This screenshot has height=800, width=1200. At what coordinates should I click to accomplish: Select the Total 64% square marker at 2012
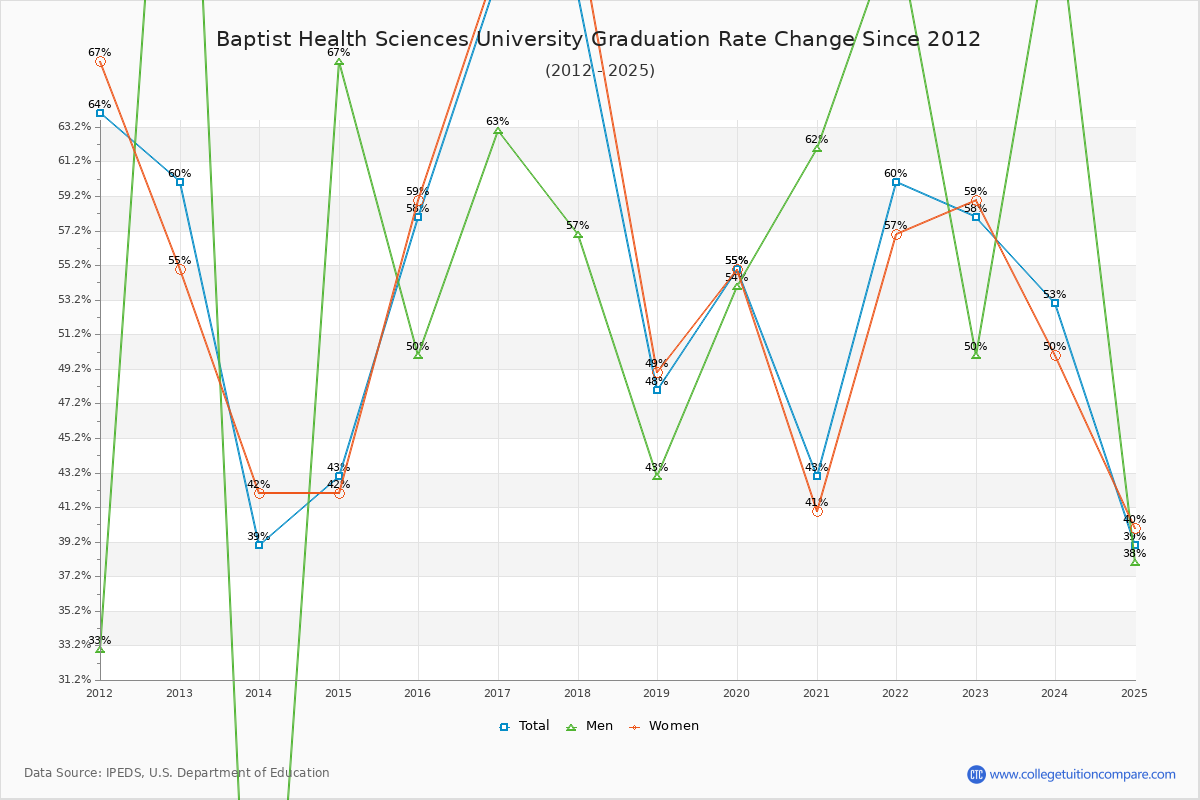click(x=100, y=113)
